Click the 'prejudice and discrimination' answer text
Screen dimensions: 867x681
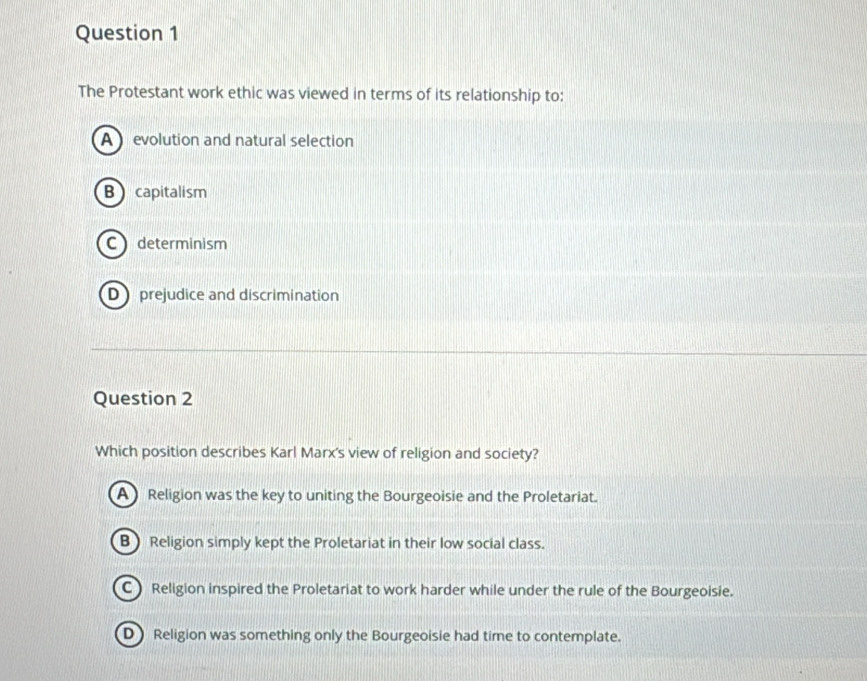coord(239,296)
